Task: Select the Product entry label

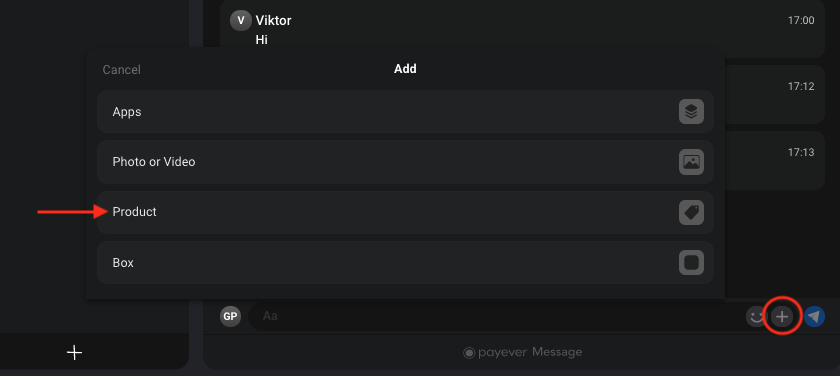Action: 134,212
